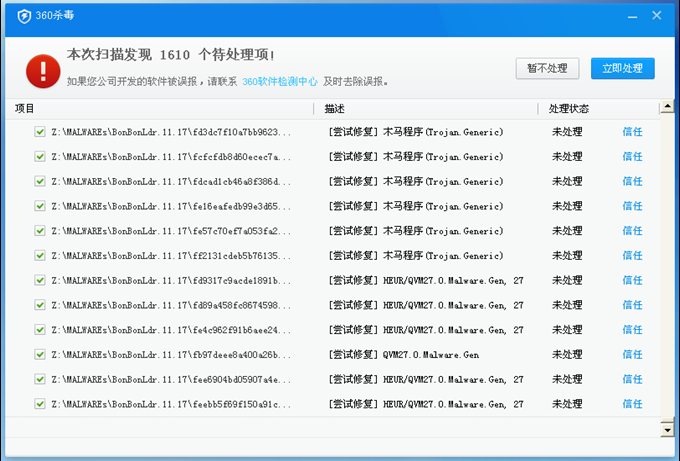Uncheck the fe16eafedb99e3d65 item checkbox

40,206
